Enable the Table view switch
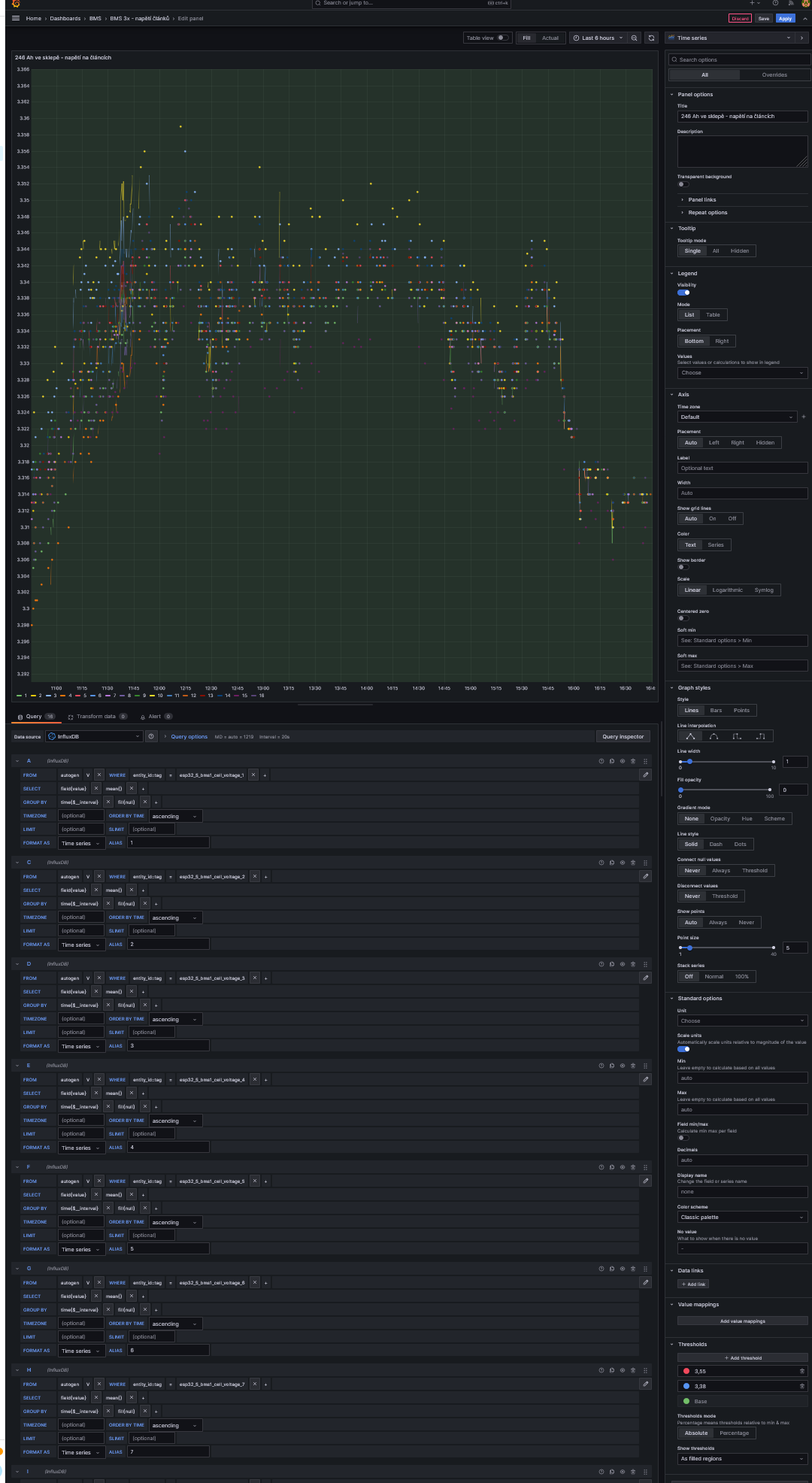Image resolution: width=812 pixels, height=1483 pixels. (x=502, y=38)
